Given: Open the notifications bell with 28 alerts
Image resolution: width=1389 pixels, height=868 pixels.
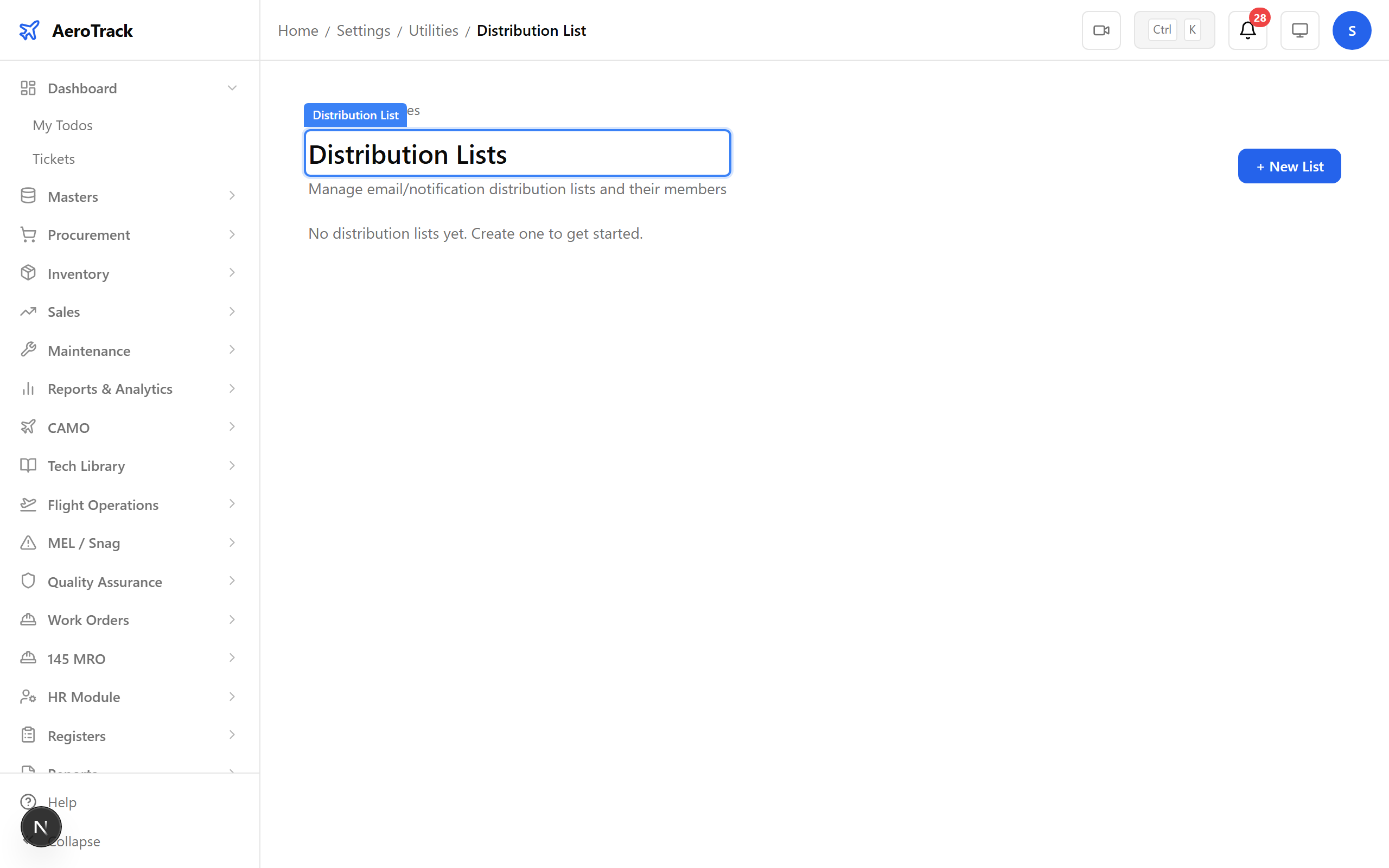Looking at the screenshot, I should [1247, 30].
